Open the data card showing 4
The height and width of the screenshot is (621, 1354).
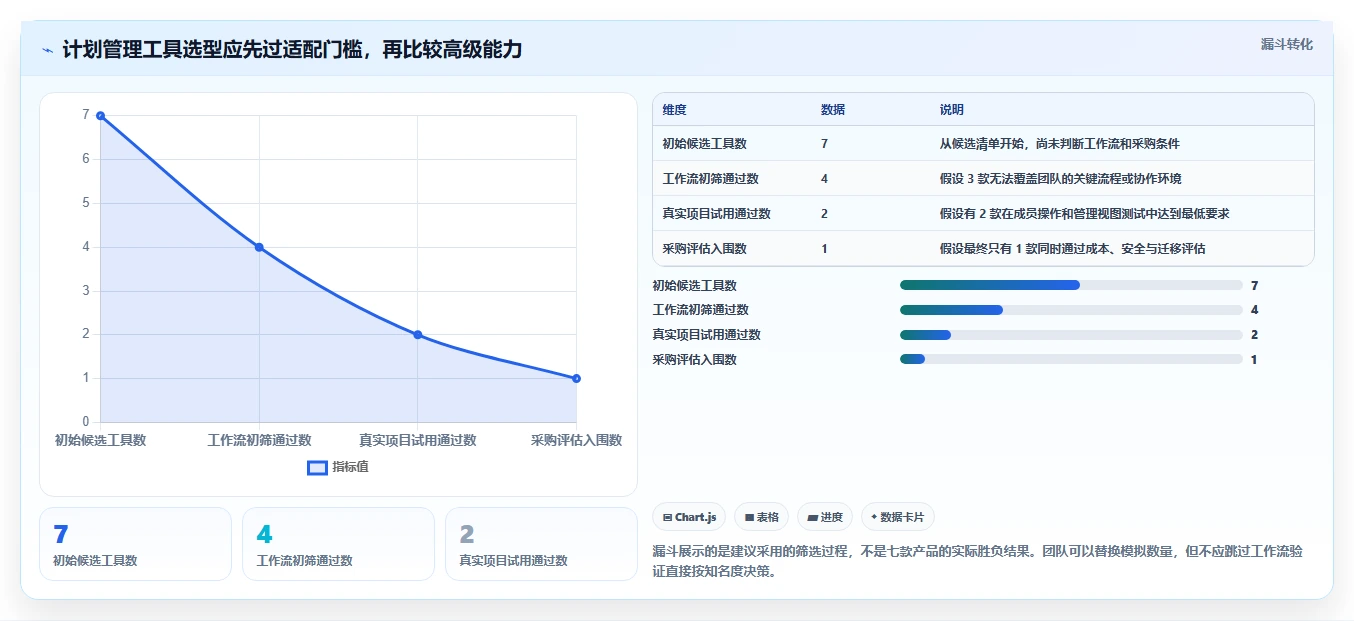click(x=338, y=544)
